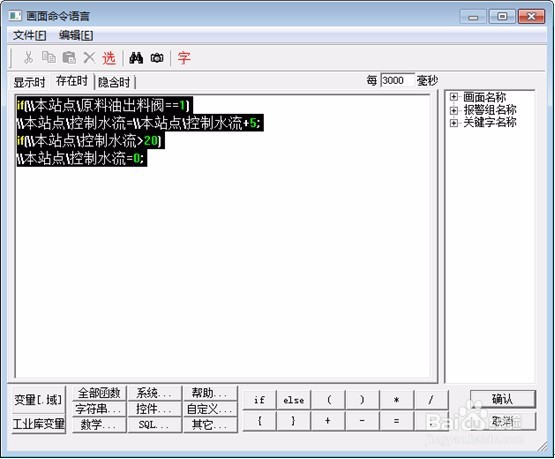Click the red 选 select-all icon

coord(109,58)
